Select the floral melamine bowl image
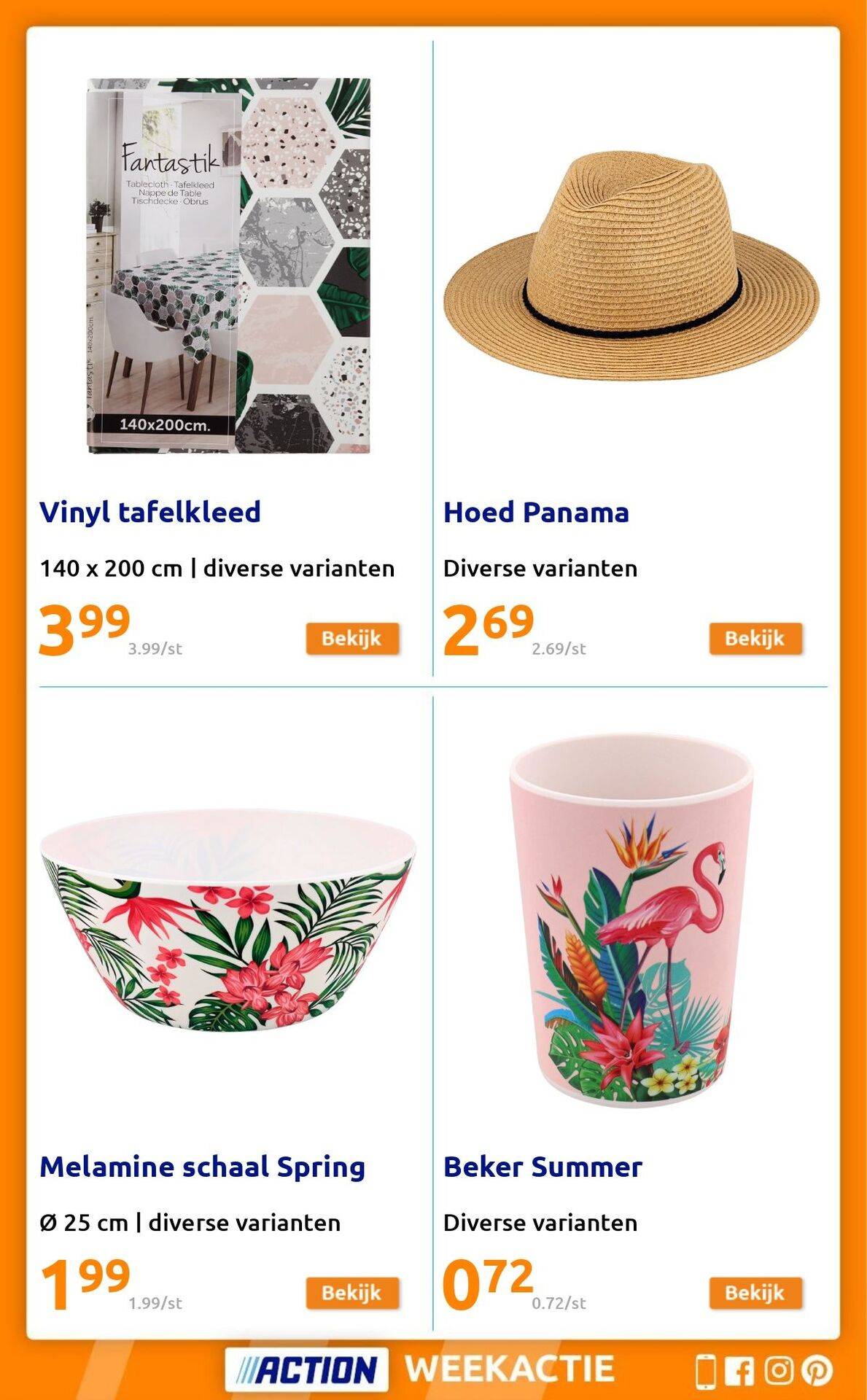Viewport: 867px width, 1400px height. tap(228, 920)
